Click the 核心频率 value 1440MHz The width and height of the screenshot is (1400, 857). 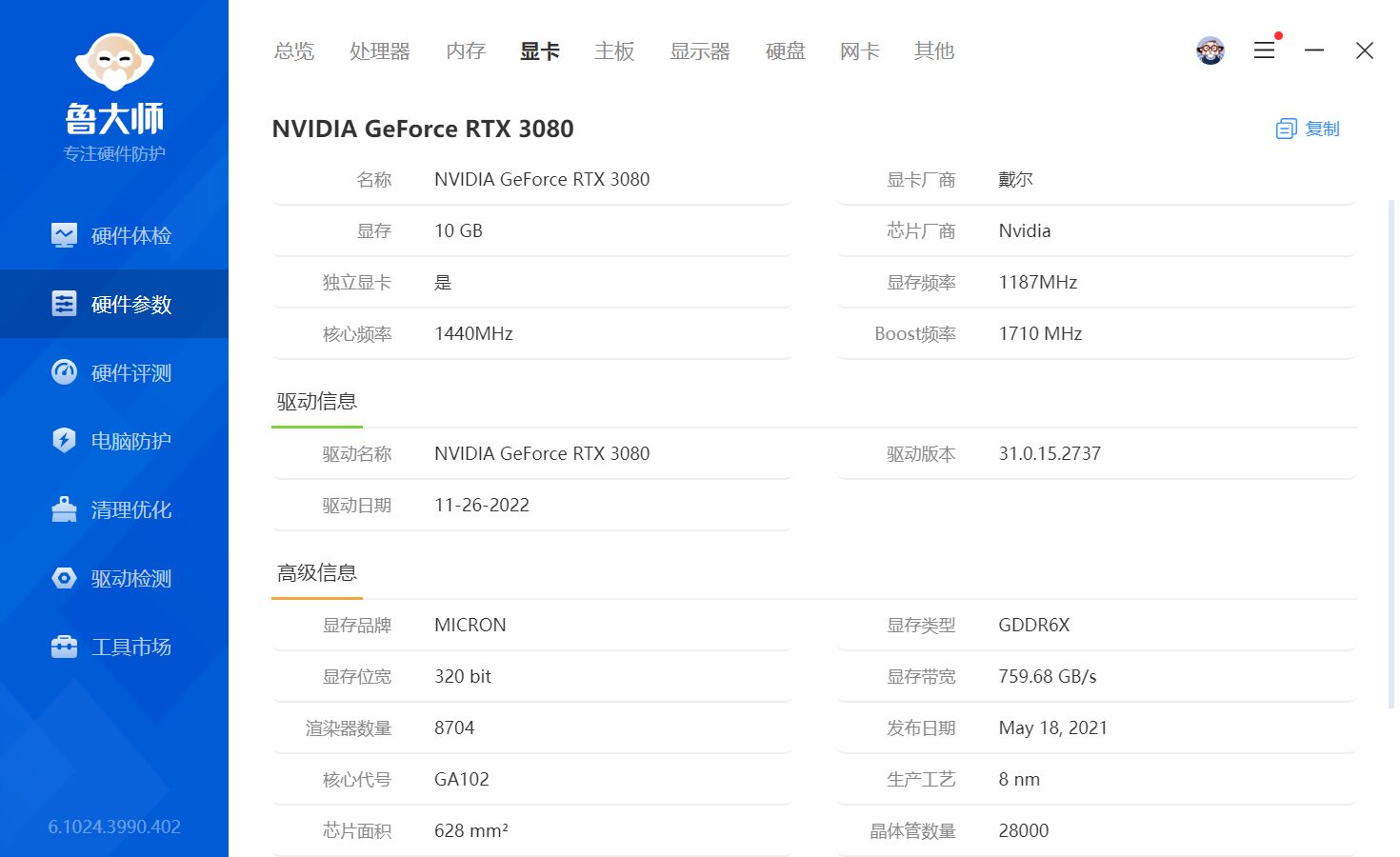click(x=473, y=334)
